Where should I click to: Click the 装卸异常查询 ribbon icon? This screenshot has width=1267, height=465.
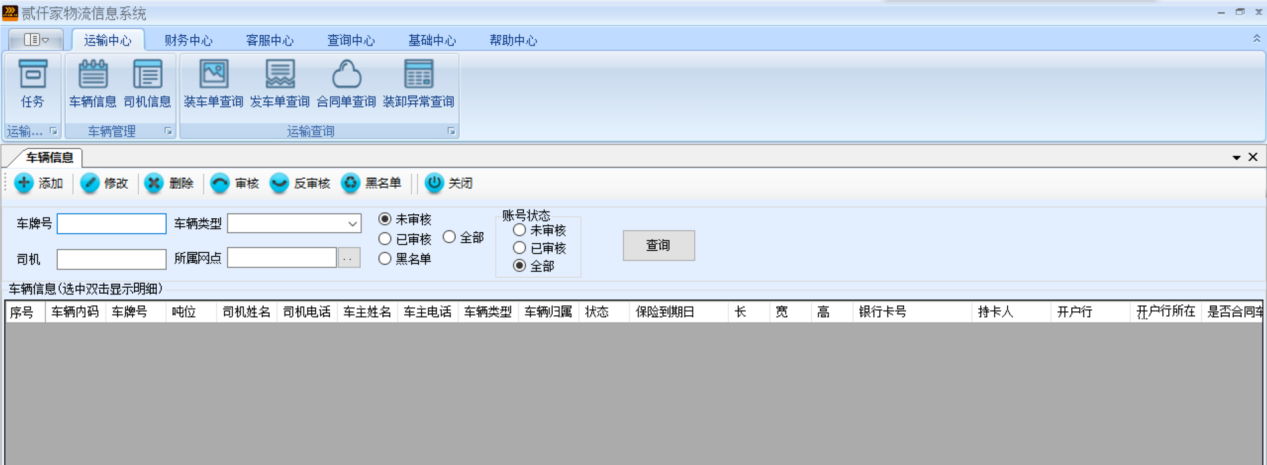418,84
